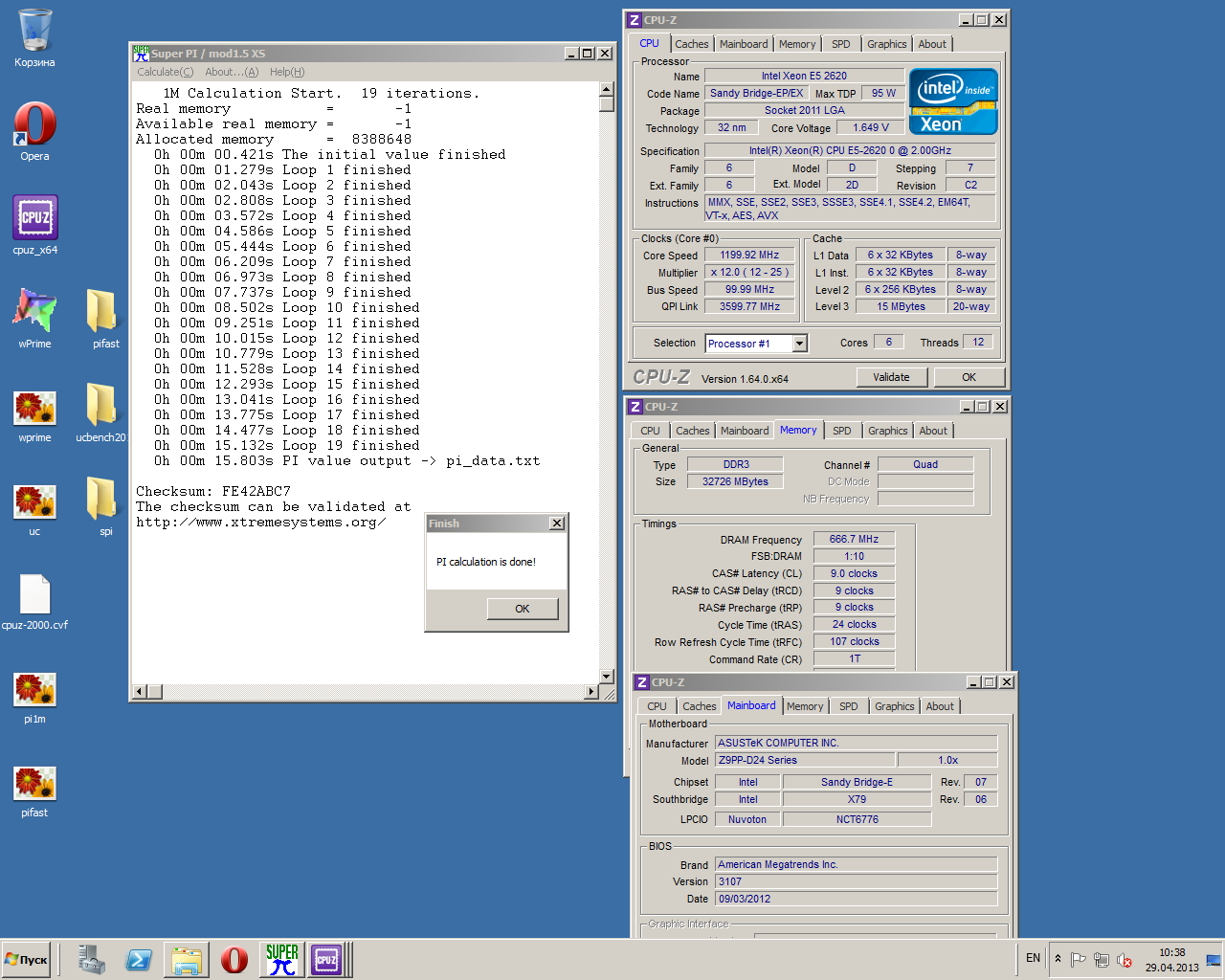Click the mainboard model Z9PP-D24 Series
Image resolution: width=1225 pixels, height=980 pixels.
[x=805, y=760]
